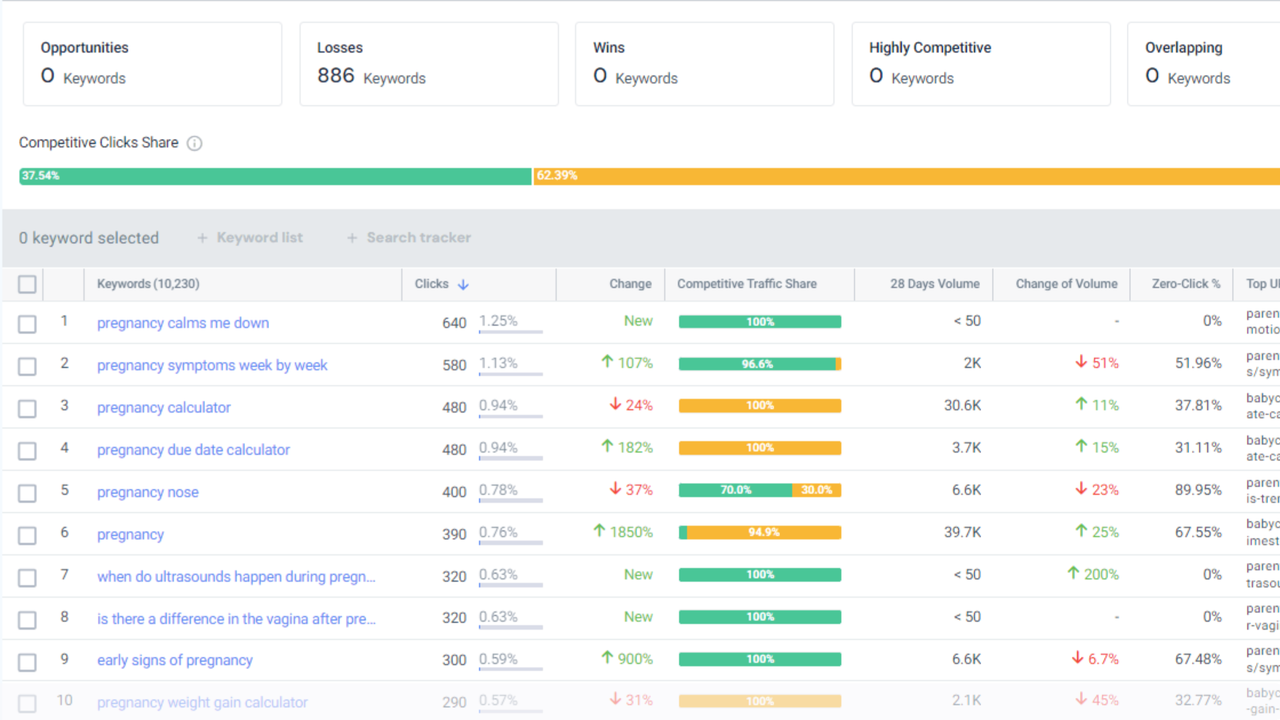Image resolution: width=1280 pixels, height=720 pixels.
Task: Click the 39.7K volume cell
Action: 963,533
